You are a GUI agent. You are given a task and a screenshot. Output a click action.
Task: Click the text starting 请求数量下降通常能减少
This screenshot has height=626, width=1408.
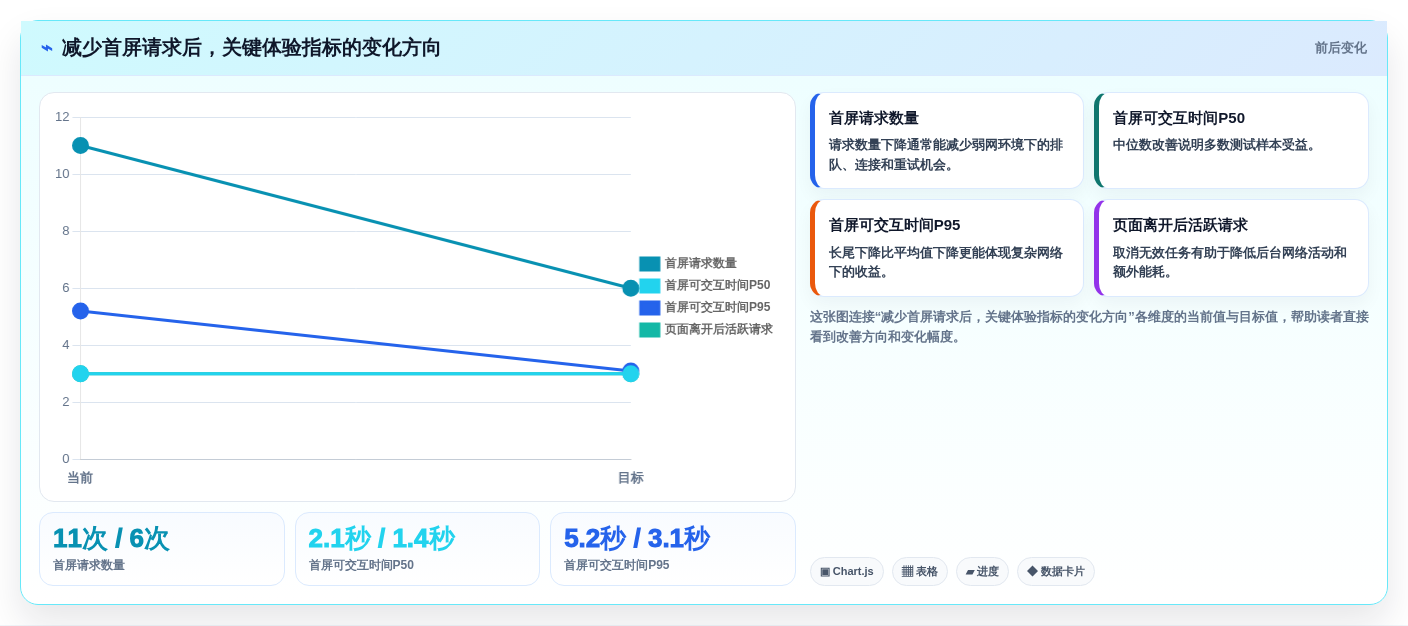pyautogui.click(x=946, y=155)
